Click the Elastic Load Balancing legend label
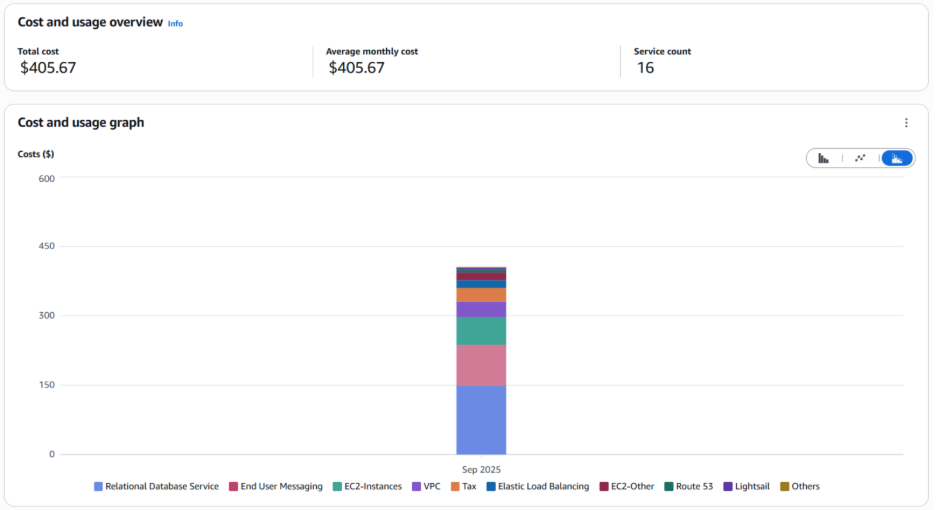 [543, 487]
